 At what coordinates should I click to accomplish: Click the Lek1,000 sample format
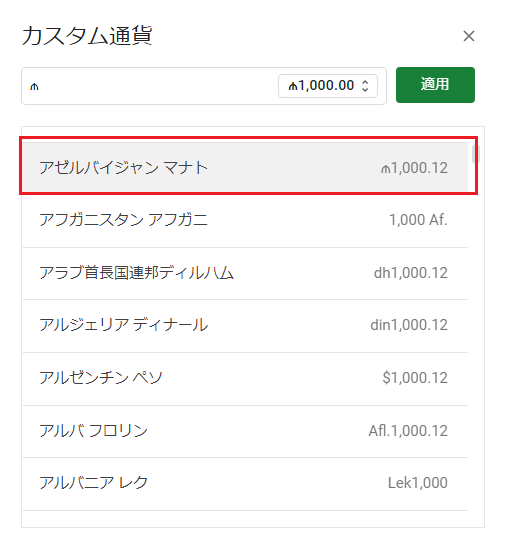pyautogui.click(x=417, y=483)
